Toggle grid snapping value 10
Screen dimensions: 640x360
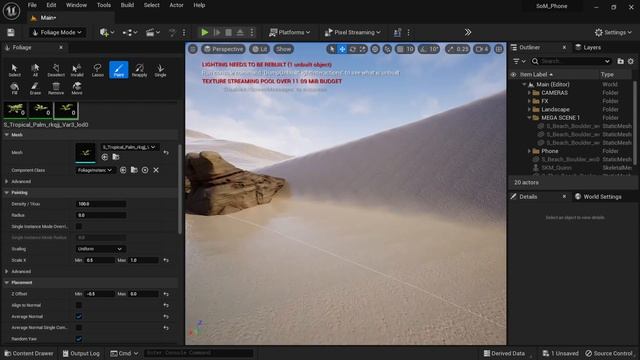click(405, 49)
